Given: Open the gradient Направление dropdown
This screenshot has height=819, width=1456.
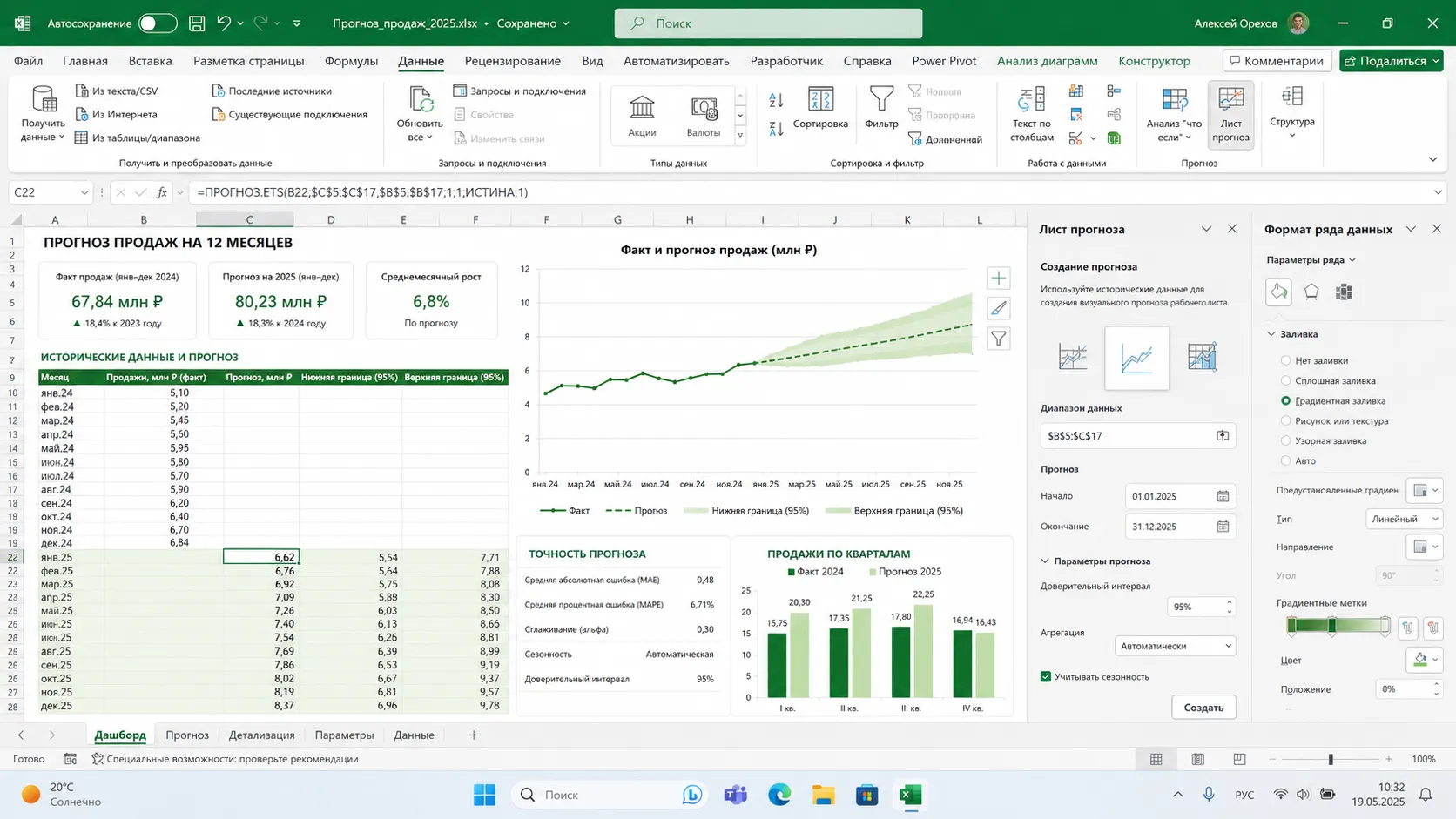Looking at the screenshot, I should click(1425, 547).
